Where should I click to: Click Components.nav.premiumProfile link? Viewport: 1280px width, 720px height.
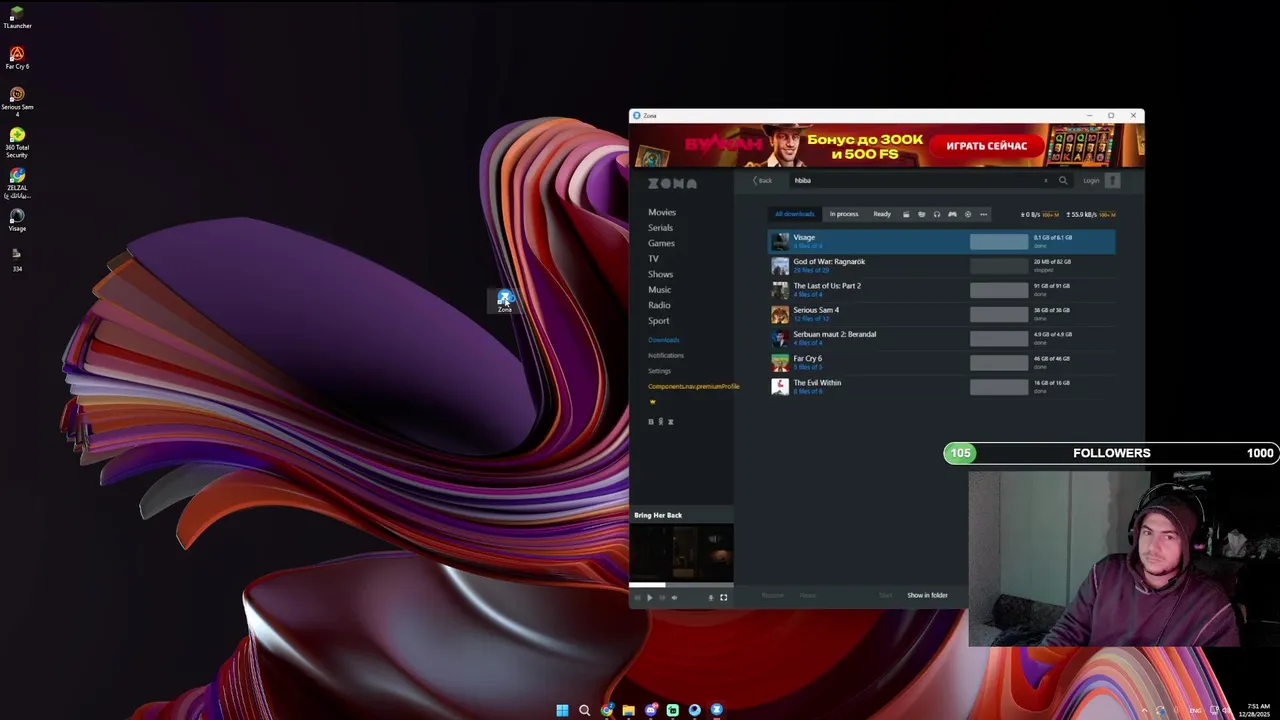693,386
